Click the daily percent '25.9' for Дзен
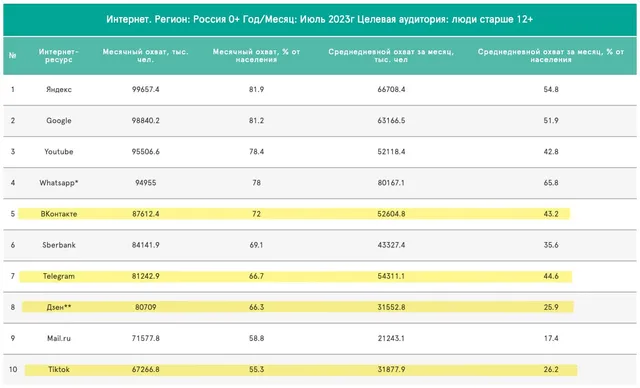The height and width of the screenshot is (388, 640). coord(551,307)
